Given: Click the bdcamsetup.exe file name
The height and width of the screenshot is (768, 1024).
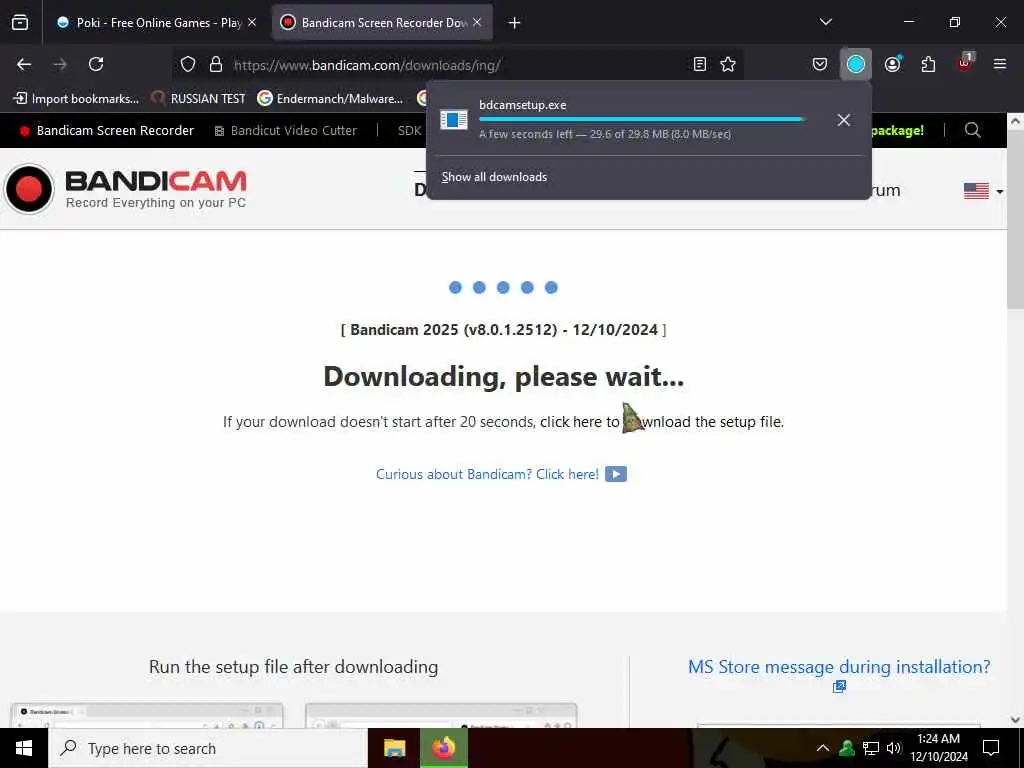Looking at the screenshot, I should point(522,104).
